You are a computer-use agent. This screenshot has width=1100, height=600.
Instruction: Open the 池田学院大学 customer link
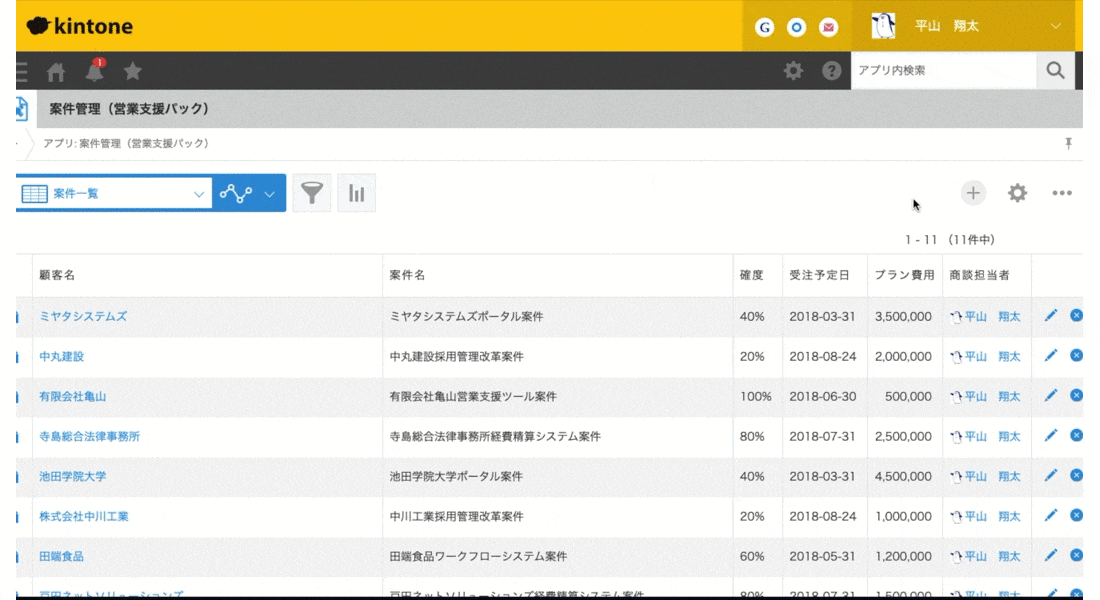[72, 476]
